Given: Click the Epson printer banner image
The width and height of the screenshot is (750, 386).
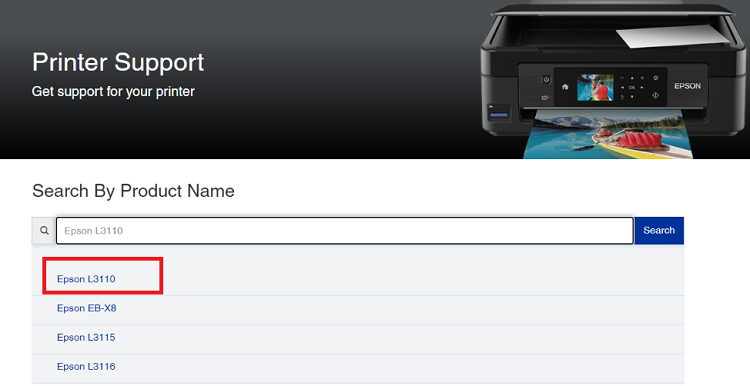Looking at the screenshot, I should coord(614,79).
